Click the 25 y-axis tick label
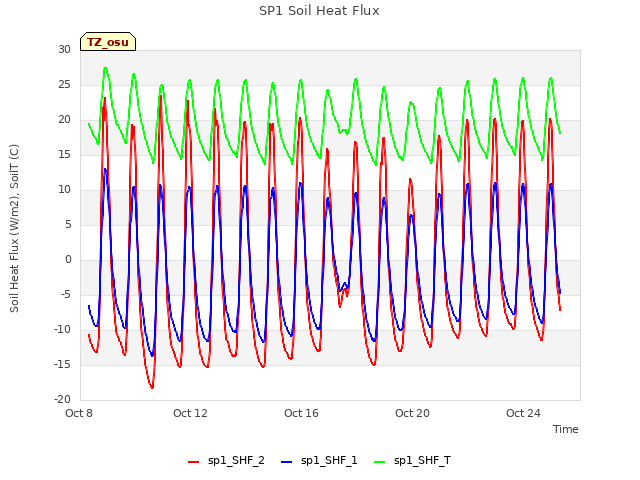640x480 pixels. tap(64, 84)
